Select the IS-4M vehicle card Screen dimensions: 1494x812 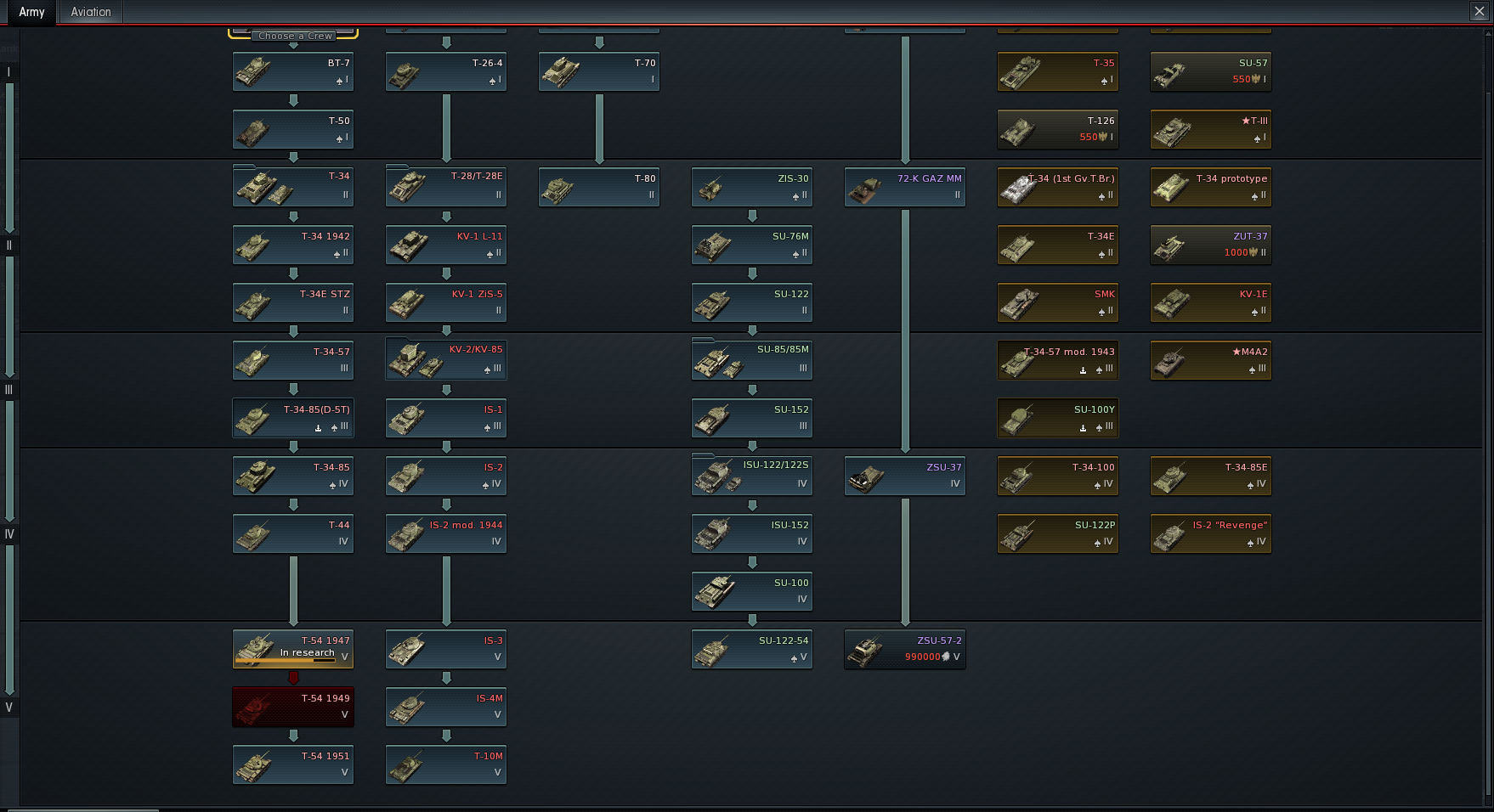point(446,707)
